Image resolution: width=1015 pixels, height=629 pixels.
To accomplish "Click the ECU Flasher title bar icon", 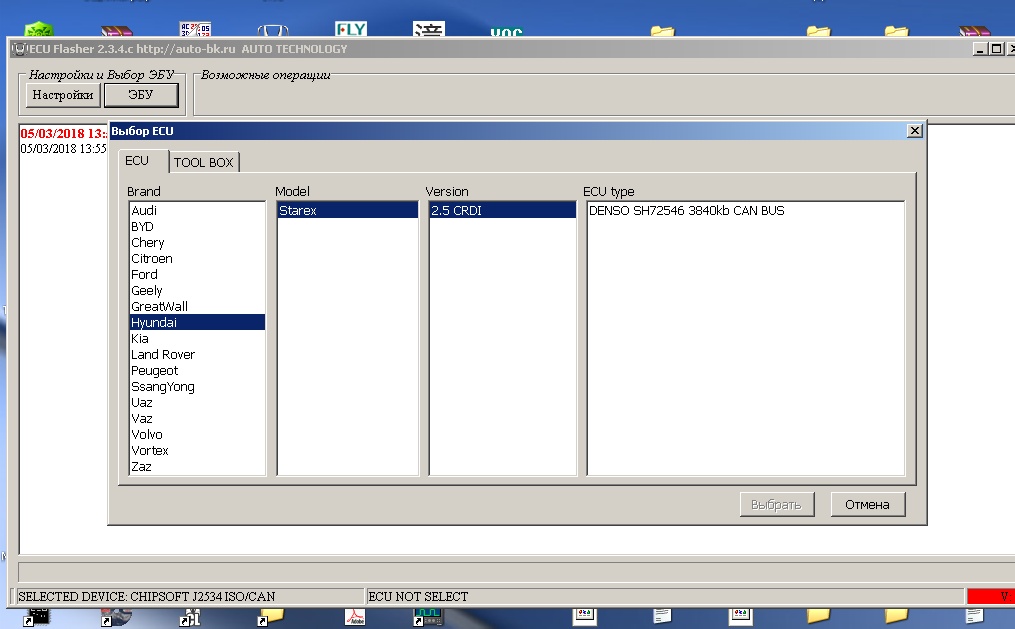I will pyautogui.click(x=19, y=49).
